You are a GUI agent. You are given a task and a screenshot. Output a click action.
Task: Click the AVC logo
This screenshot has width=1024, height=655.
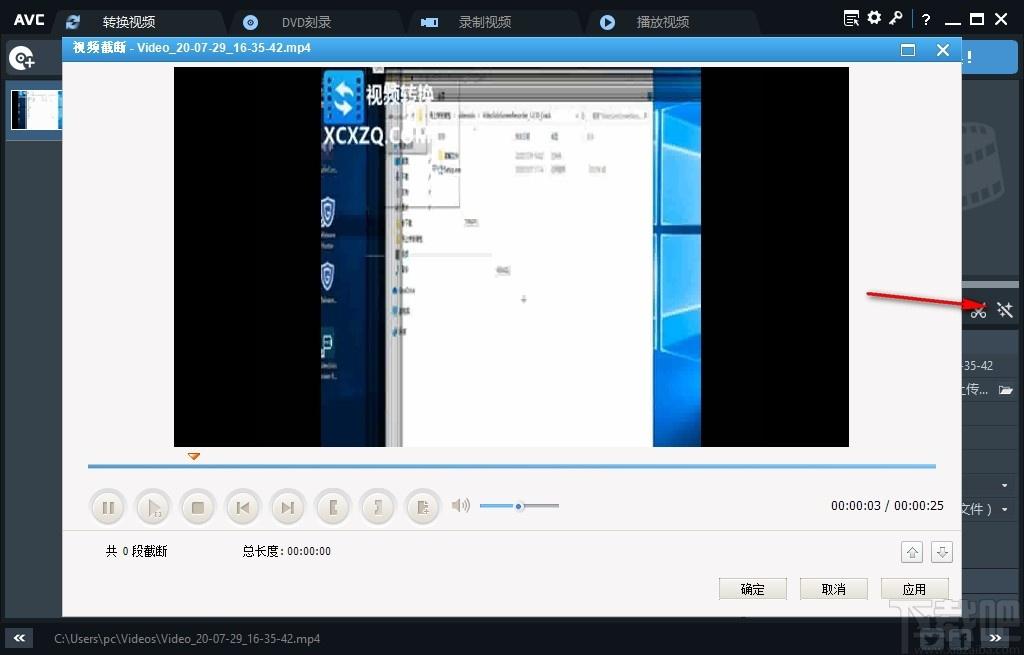click(29, 20)
